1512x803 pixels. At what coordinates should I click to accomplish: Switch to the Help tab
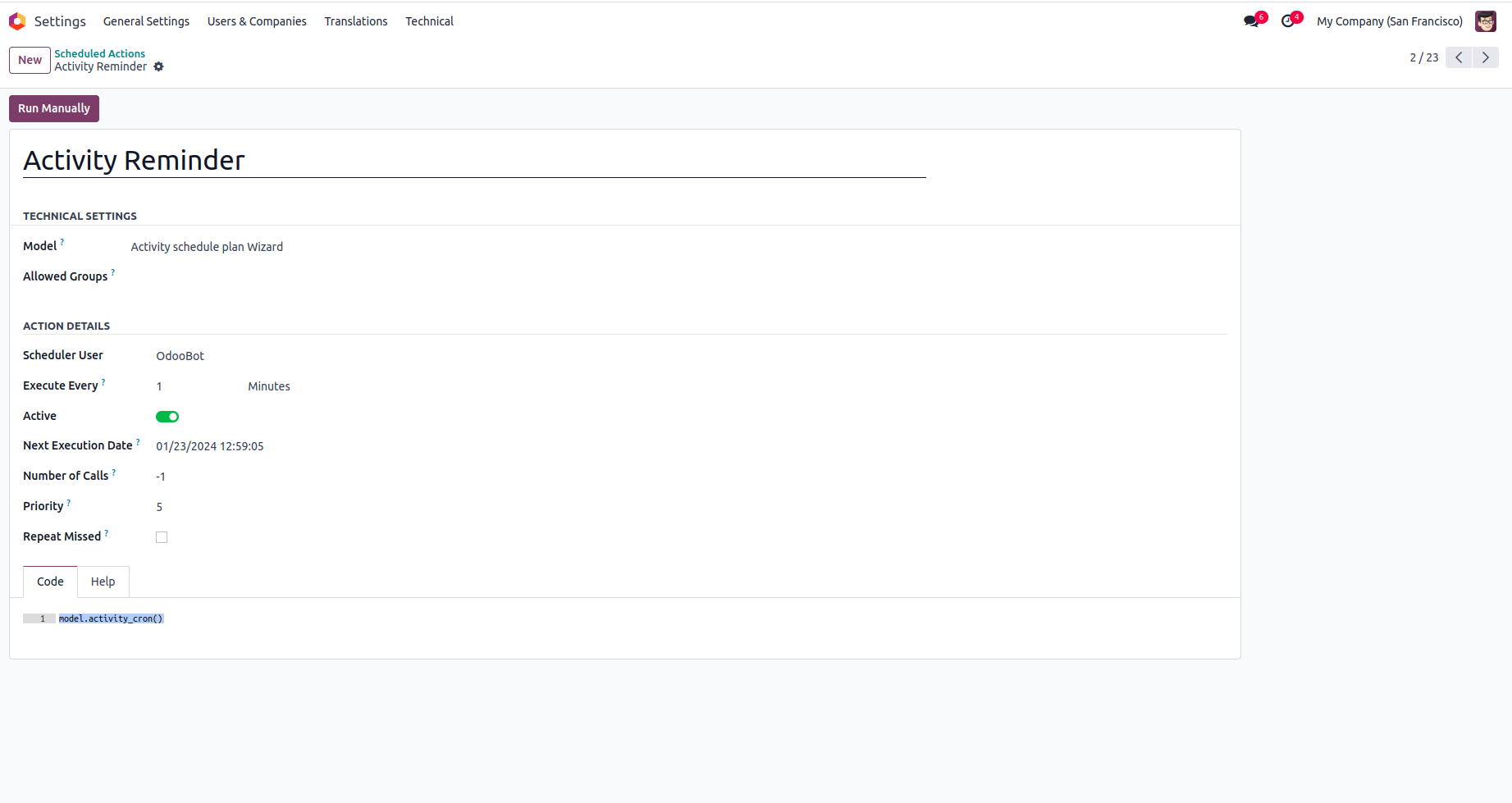point(103,582)
